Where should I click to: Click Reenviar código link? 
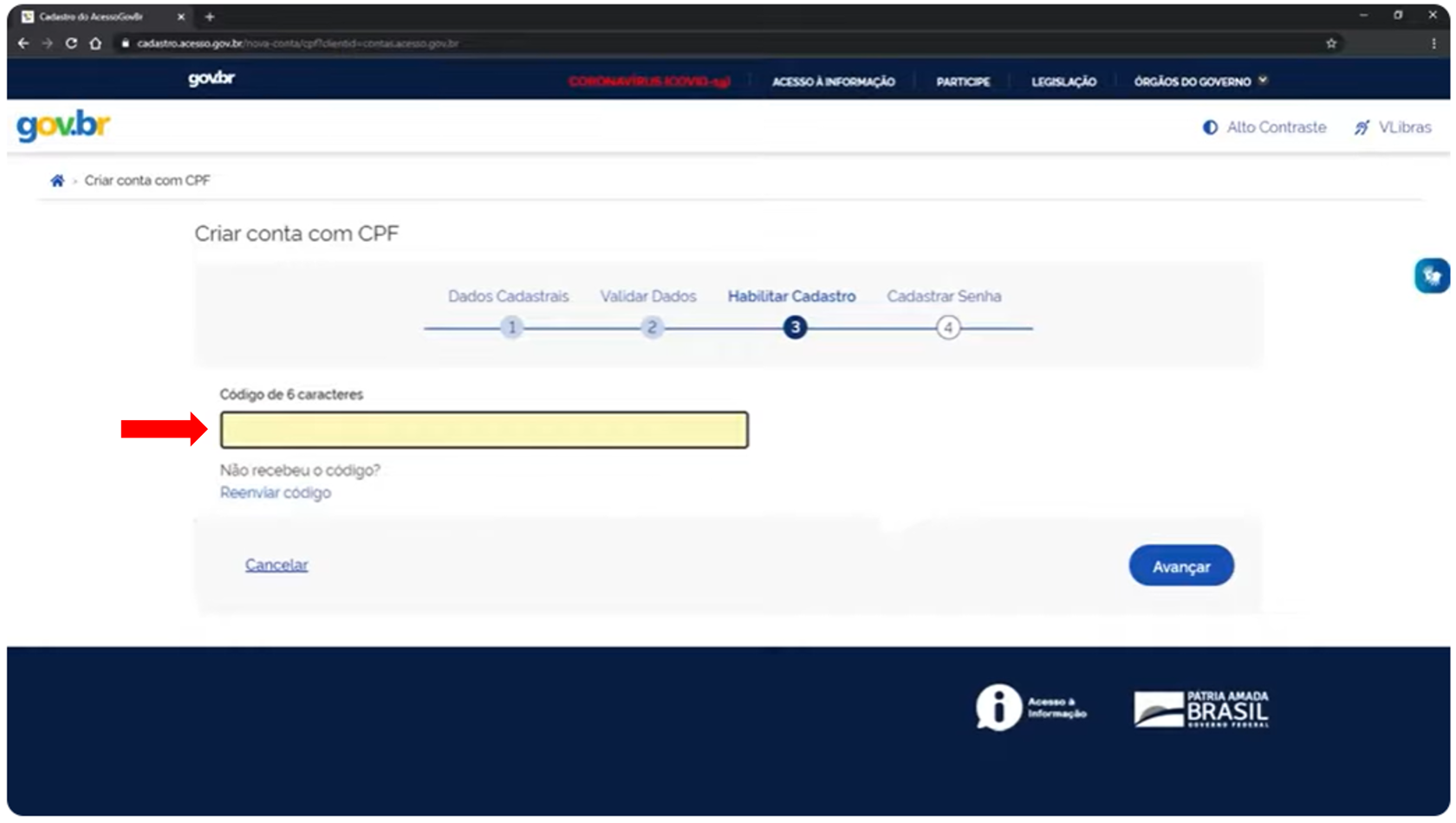(x=276, y=493)
